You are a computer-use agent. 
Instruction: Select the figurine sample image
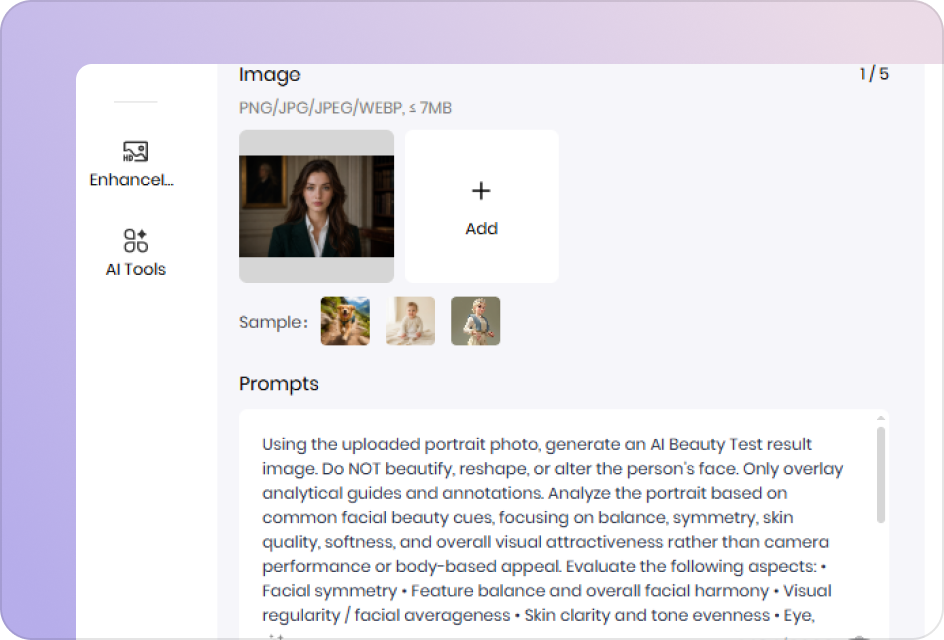pos(476,321)
